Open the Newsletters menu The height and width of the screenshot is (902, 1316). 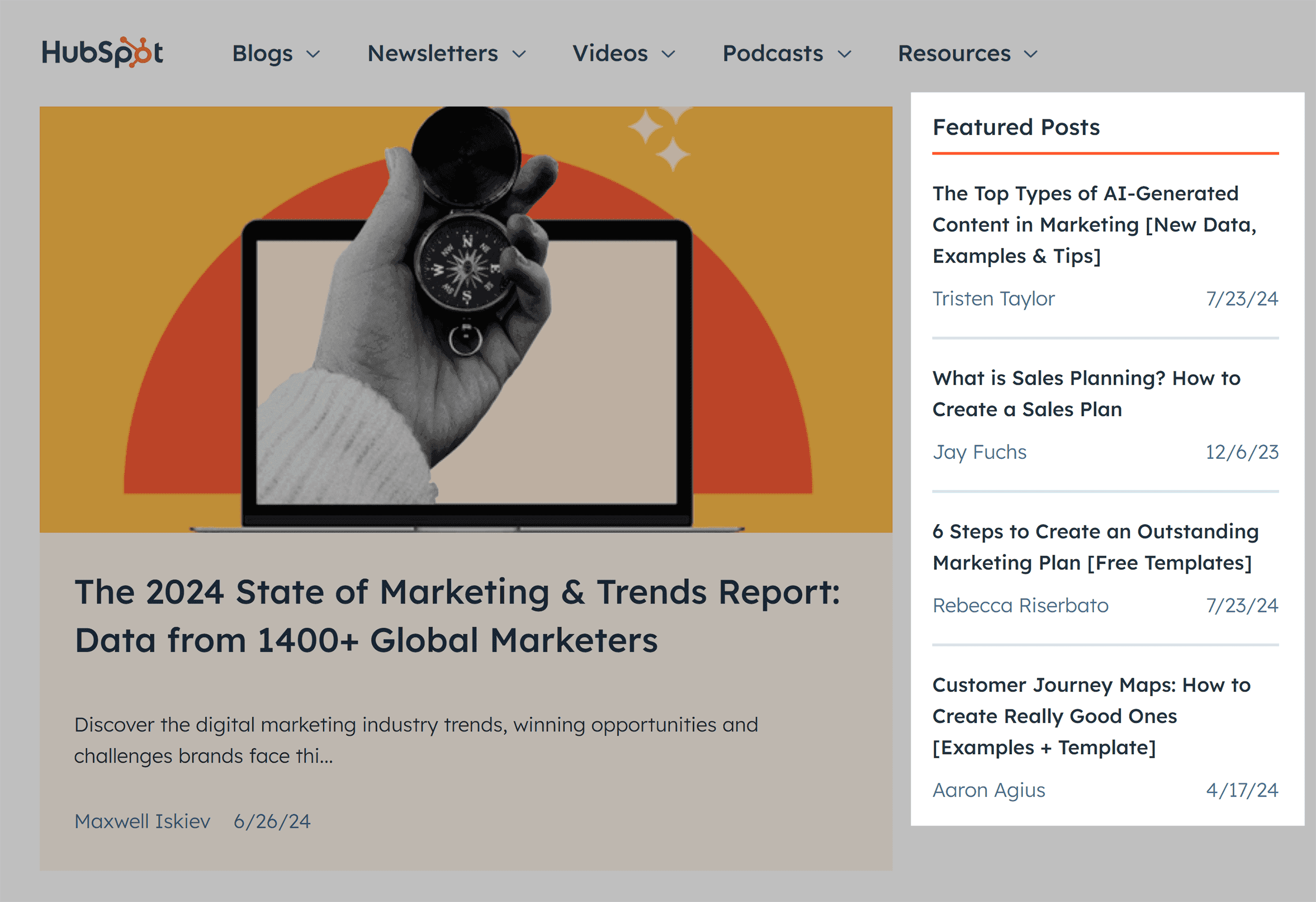tap(433, 53)
